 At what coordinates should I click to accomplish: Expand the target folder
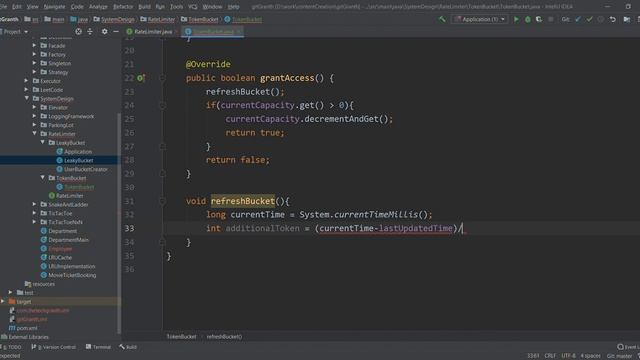pos(3,301)
